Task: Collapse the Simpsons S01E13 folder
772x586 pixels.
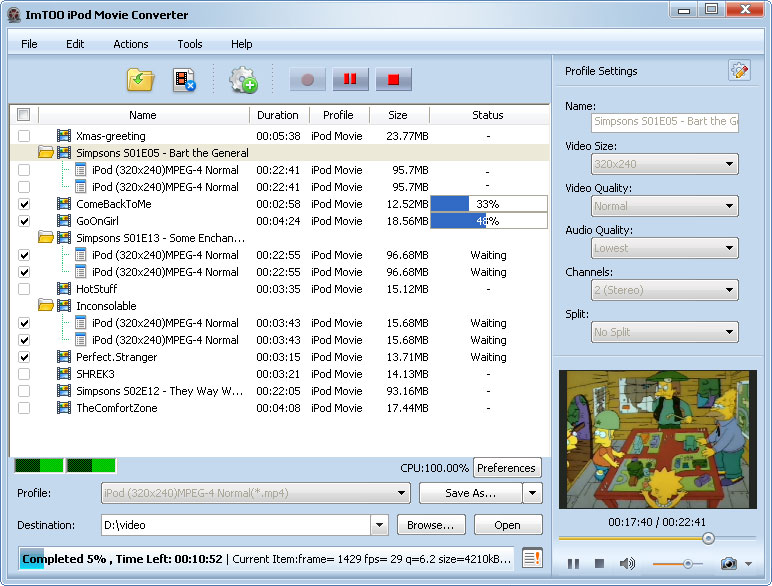Action: (x=46, y=238)
